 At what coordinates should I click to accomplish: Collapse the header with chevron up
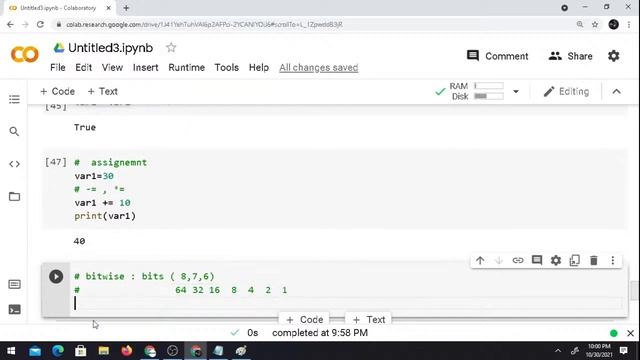[x=616, y=91]
